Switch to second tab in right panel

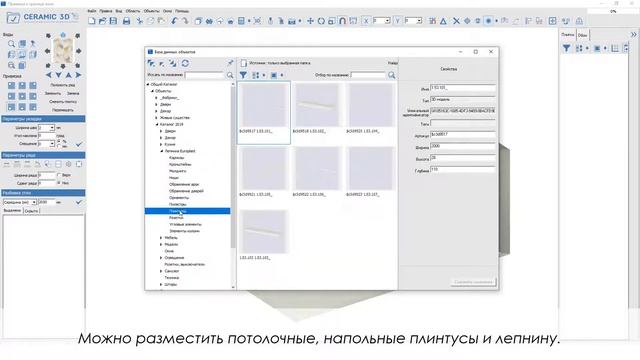point(582,35)
